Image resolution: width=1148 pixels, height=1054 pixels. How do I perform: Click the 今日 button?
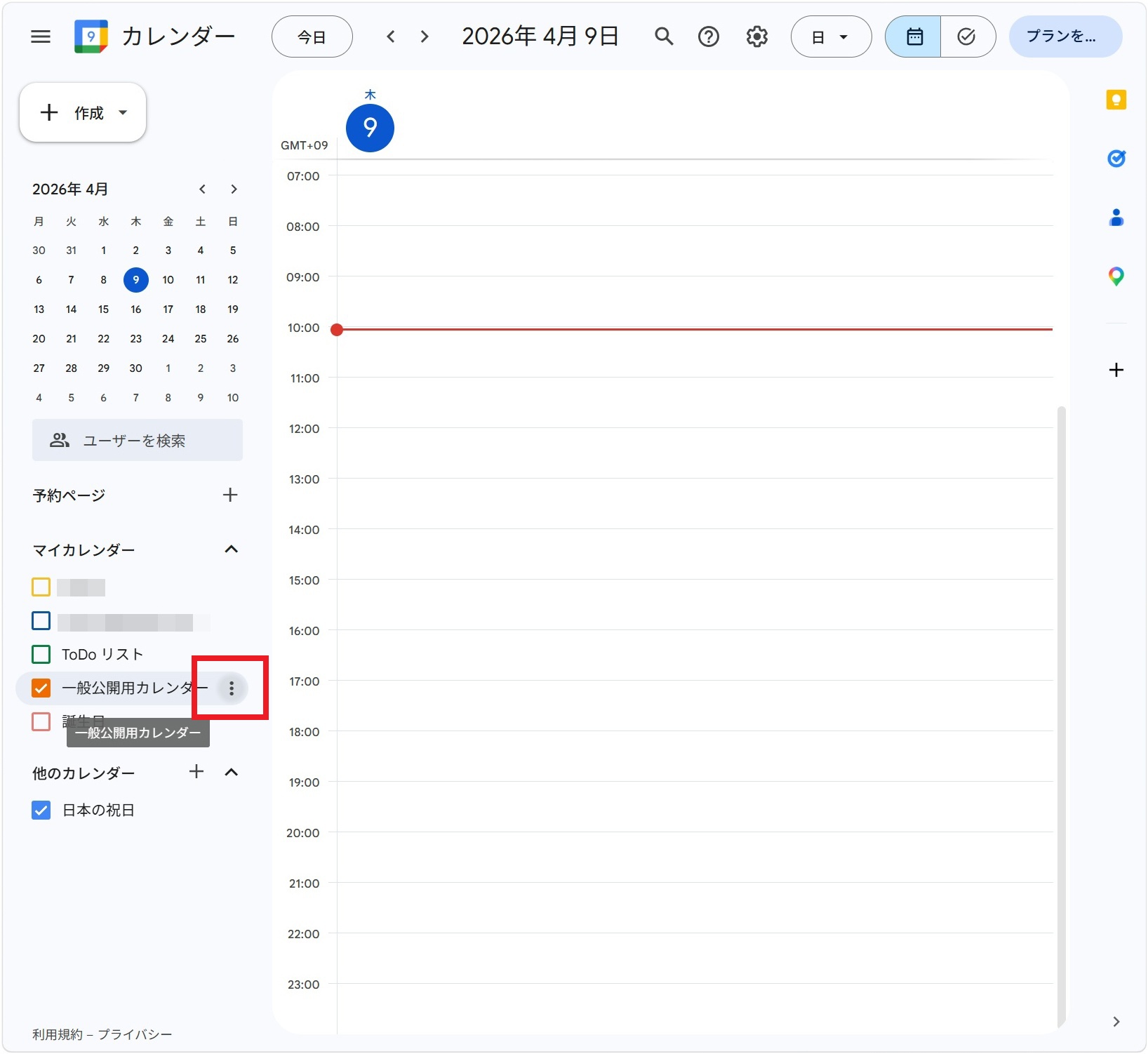point(312,36)
